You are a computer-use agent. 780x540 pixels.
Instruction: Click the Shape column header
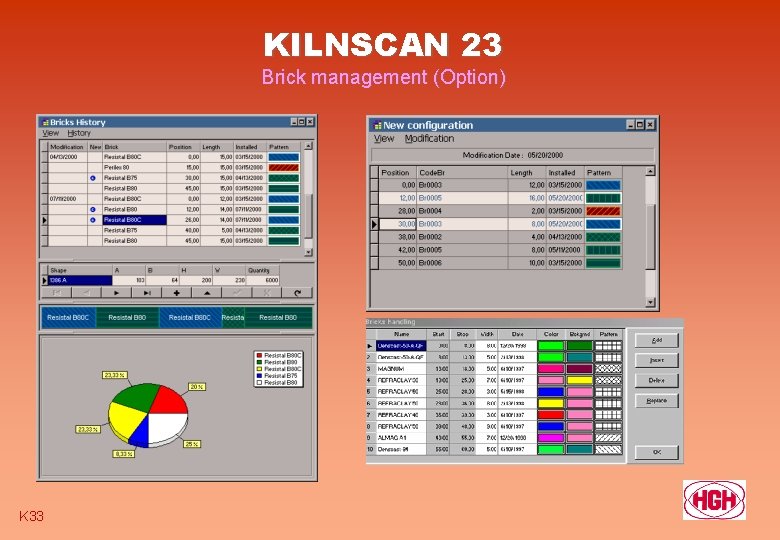[x=80, y=270]
